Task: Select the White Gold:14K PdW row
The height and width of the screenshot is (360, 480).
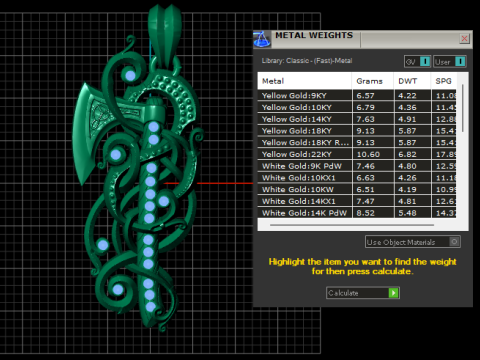Action: pyautogui.click(x=357, y=213)
